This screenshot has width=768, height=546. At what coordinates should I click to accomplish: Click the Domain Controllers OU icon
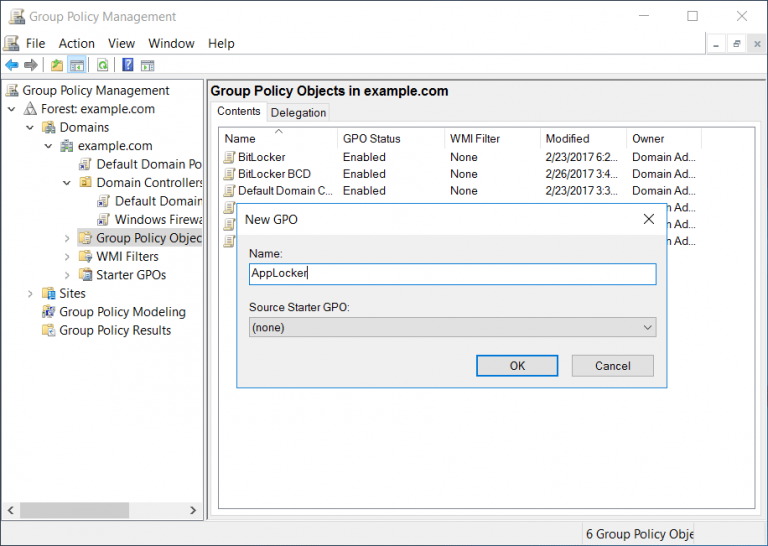click(85, 182)
